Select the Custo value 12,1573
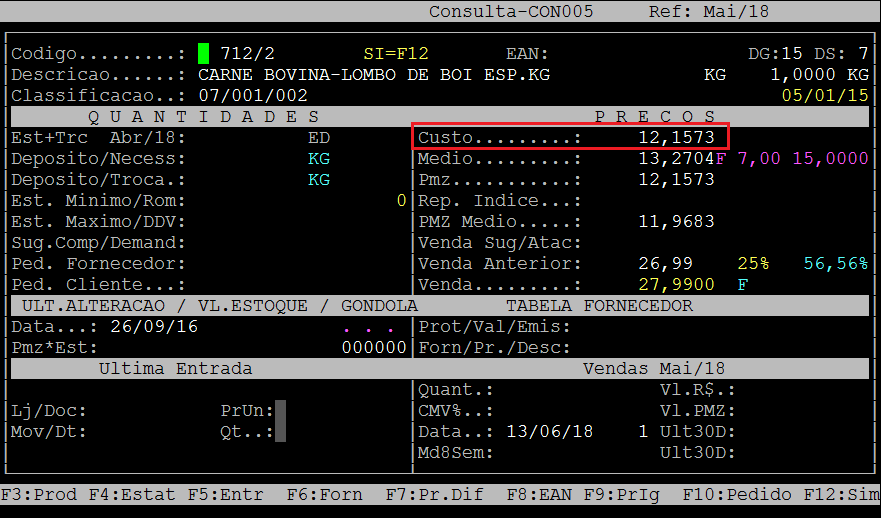Image resolution: width=881 pixels, height=518 pixels. 676,137
